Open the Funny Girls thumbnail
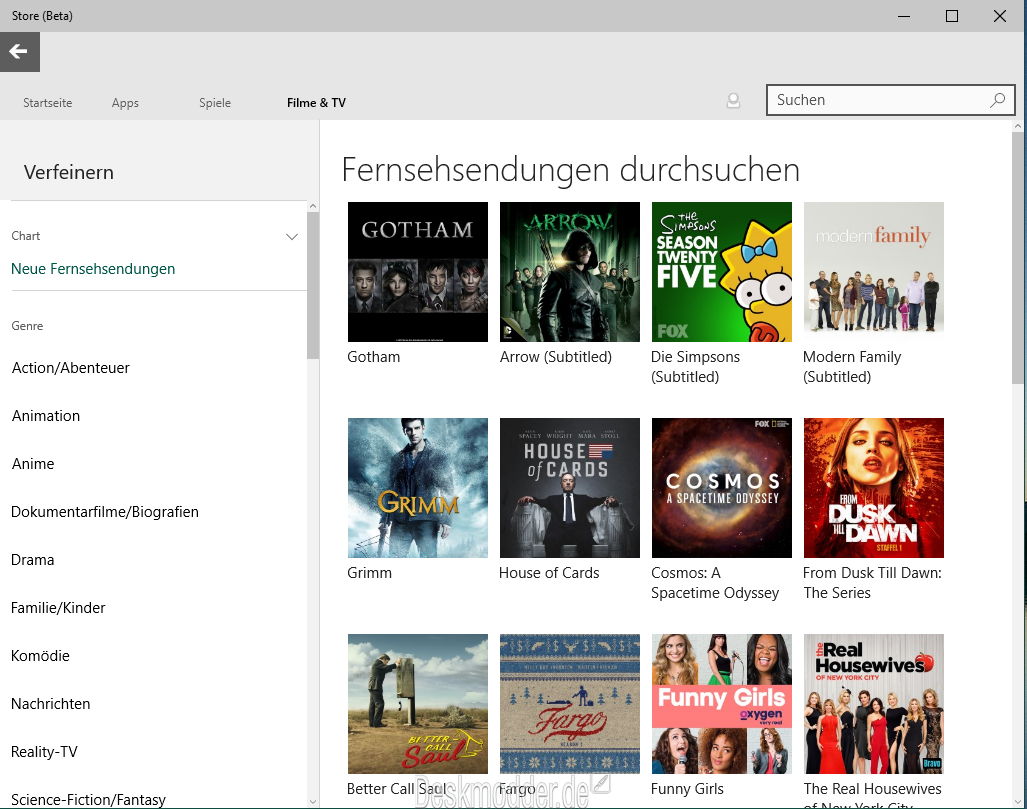Viewport: 1027px width, 809px height. (722, 704)
